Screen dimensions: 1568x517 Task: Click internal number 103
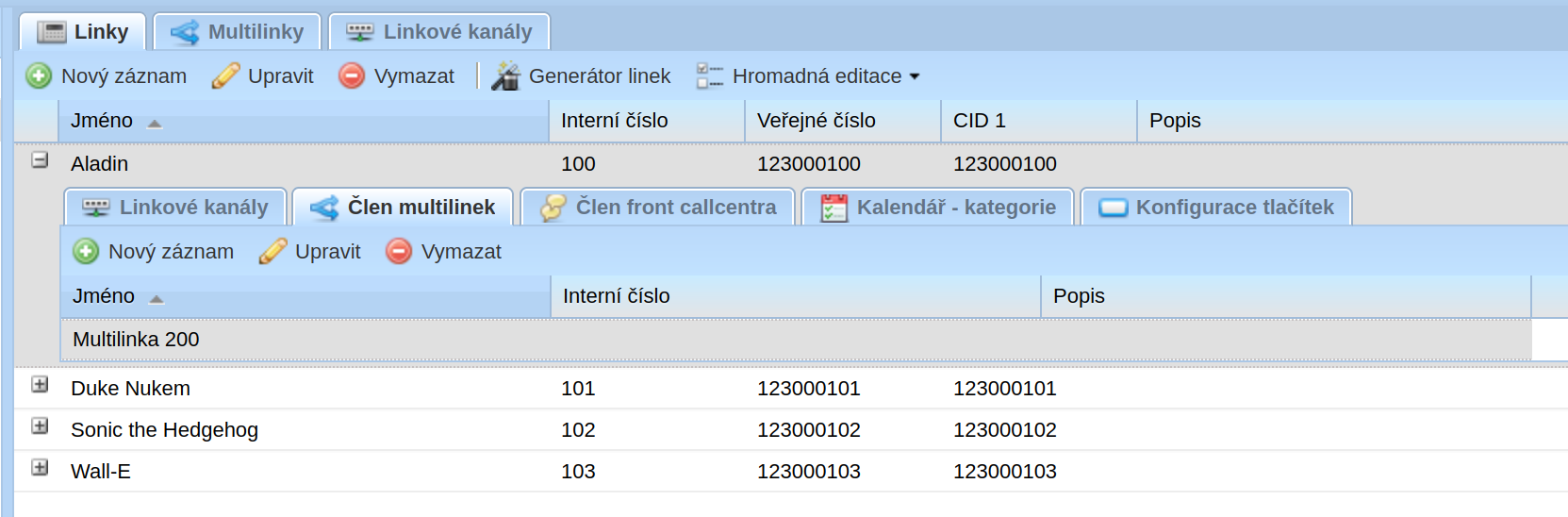pos(578,472)
